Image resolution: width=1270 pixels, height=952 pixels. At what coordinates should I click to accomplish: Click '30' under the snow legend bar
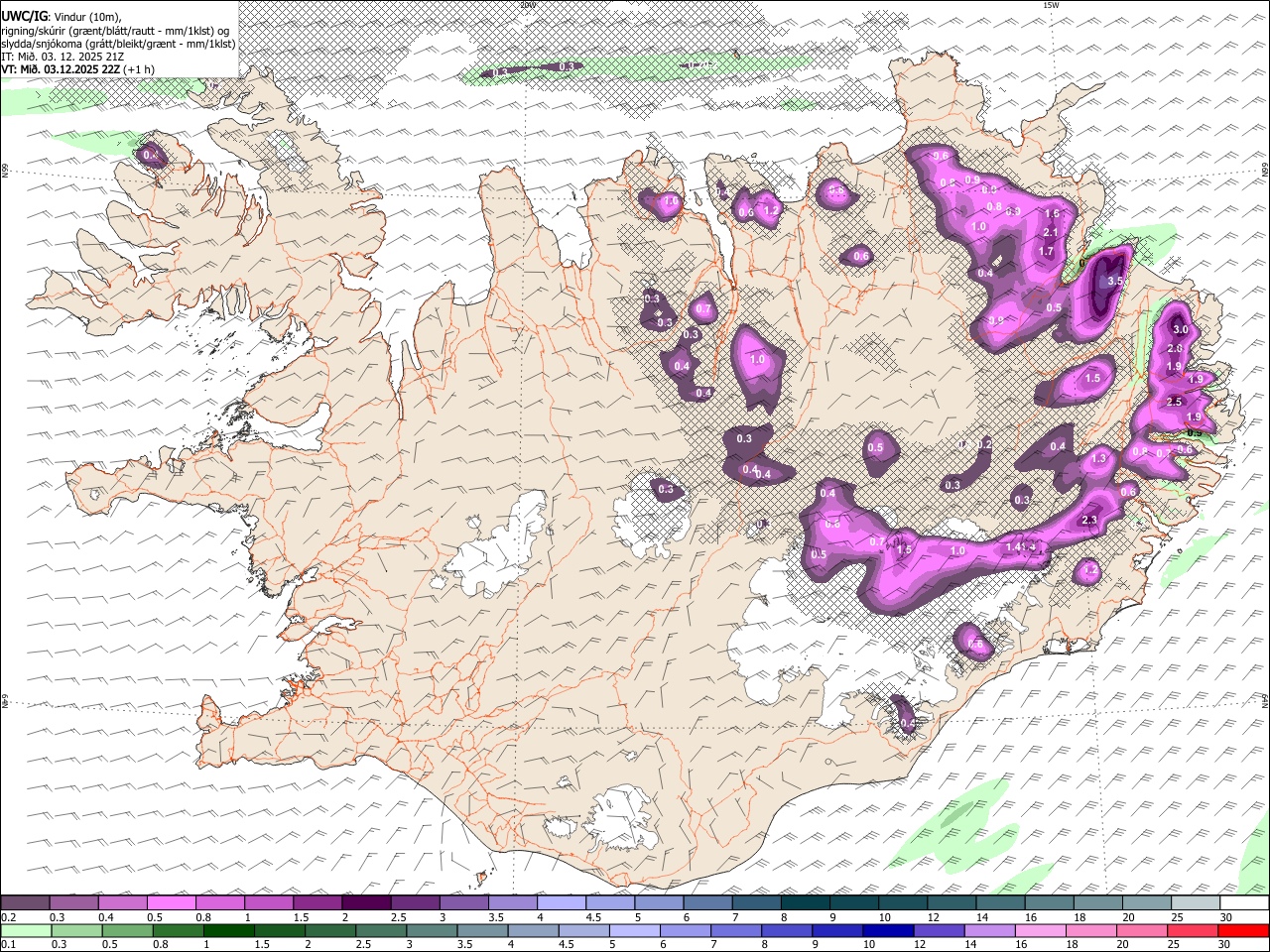(x=1226, y=917)
